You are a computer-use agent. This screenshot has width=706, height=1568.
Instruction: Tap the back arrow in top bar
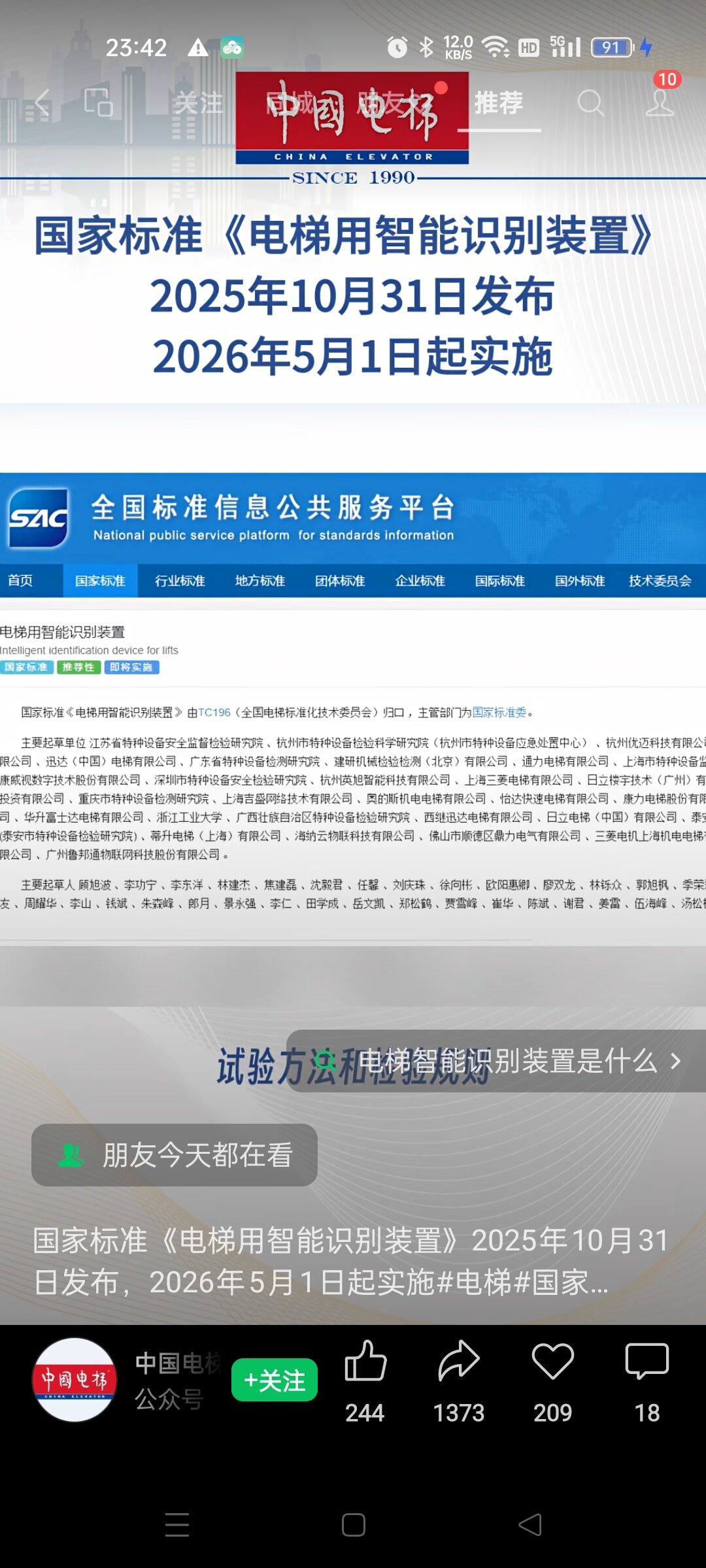[x=42, y=103]
